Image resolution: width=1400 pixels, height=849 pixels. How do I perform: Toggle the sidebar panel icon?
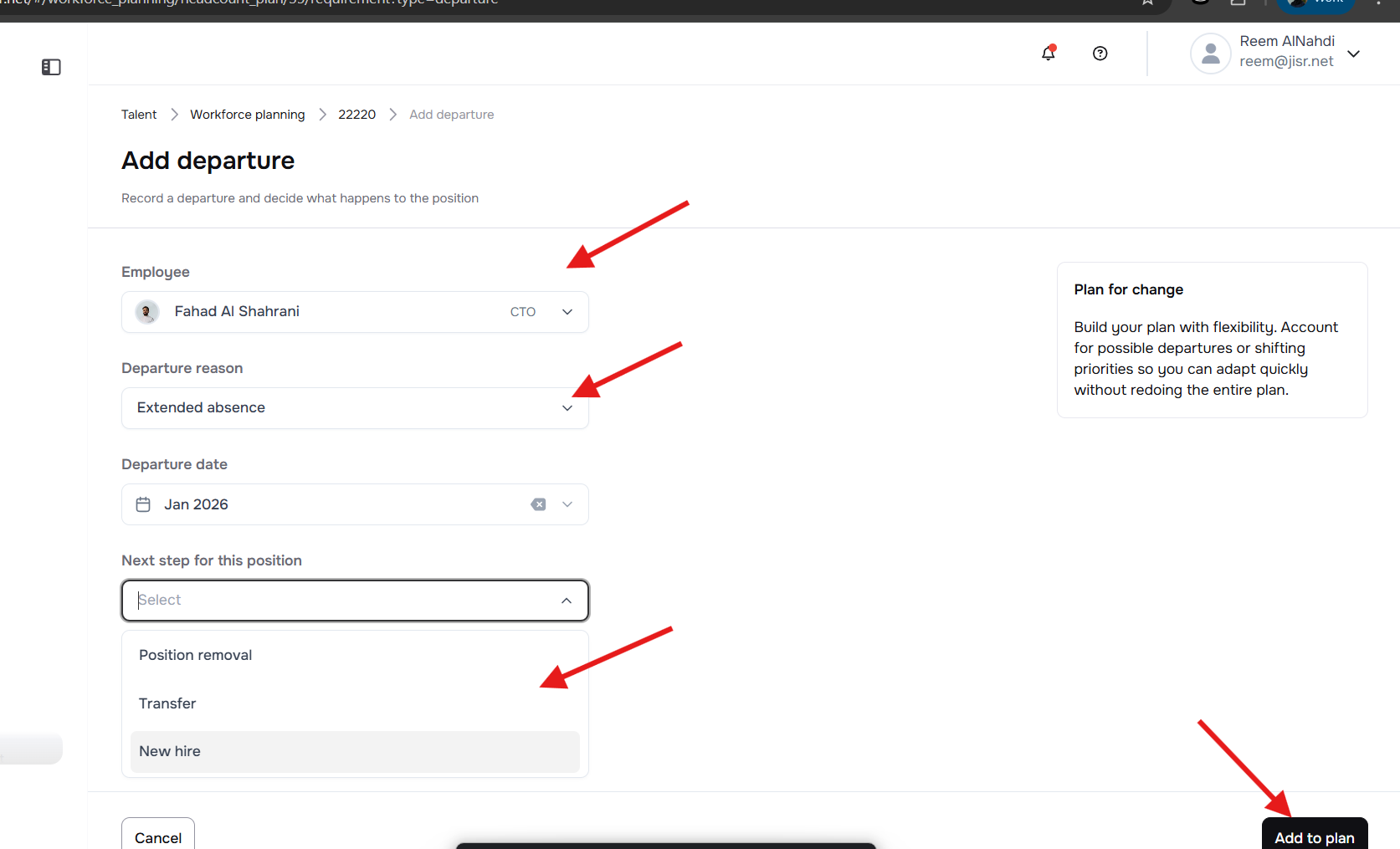pos(51,67)
